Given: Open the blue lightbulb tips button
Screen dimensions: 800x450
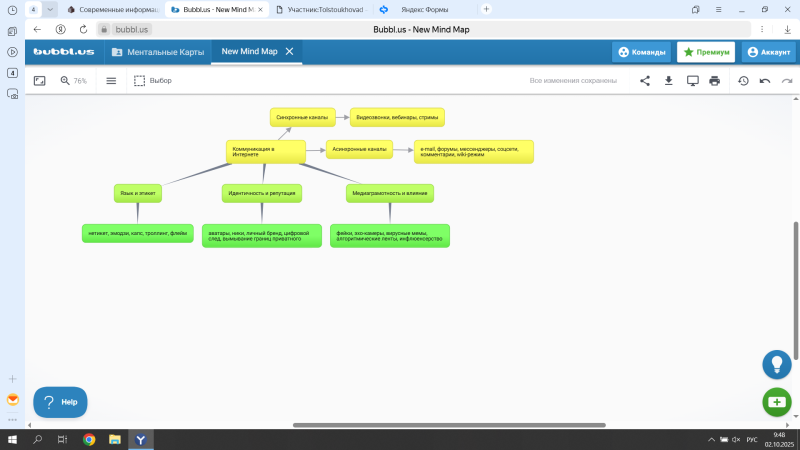Looking at the screenshot, I should (776, 364).
